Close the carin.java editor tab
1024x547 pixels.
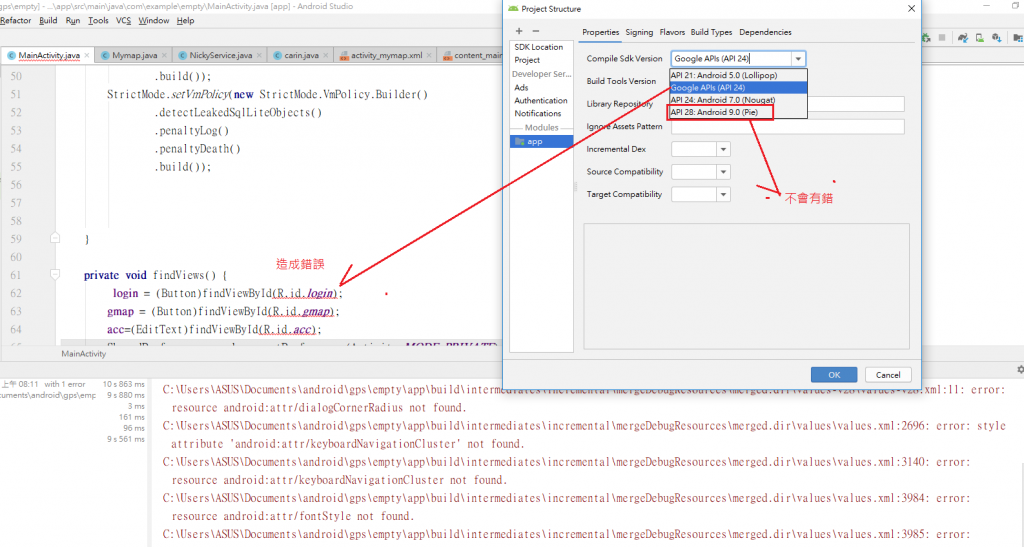coord(326,55)
